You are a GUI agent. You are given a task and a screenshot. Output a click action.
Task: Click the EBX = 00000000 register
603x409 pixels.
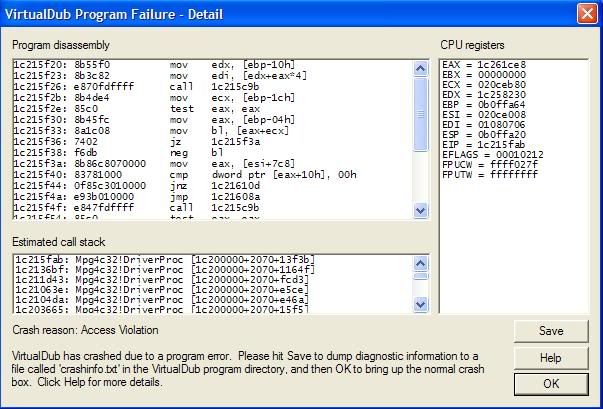484,75
